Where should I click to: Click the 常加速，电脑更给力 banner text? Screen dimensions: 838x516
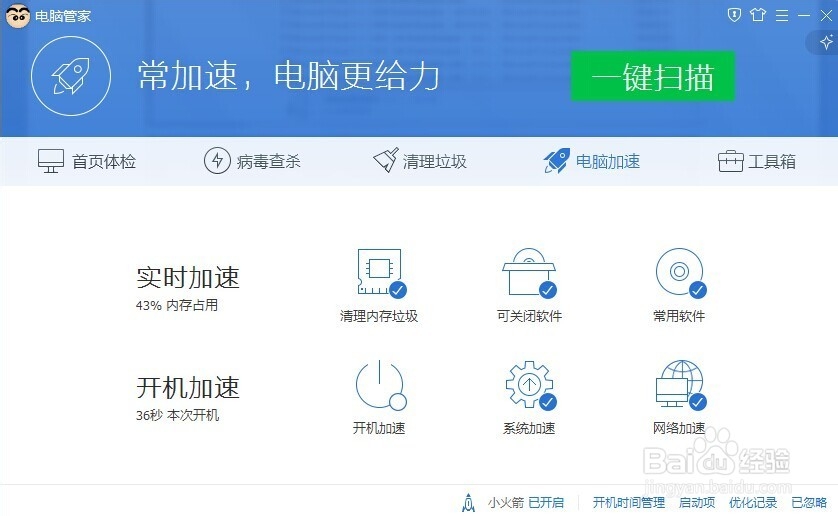(289, 75)
